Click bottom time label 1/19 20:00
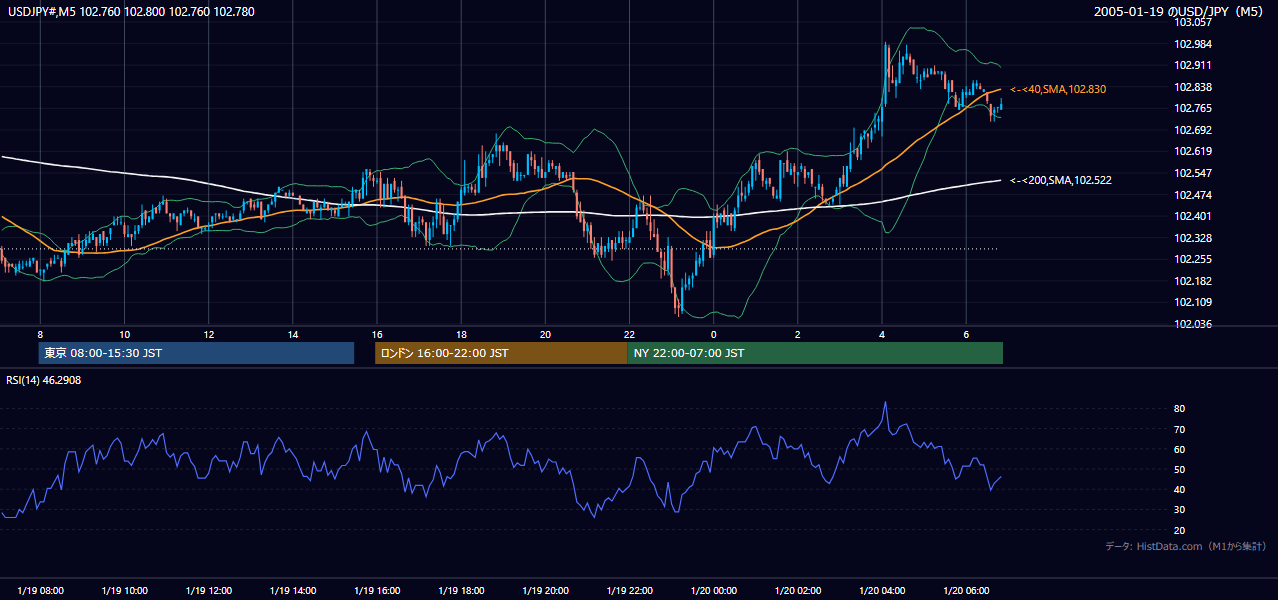Image resolution: width=1278 pixels, height=600 pixels. (x=545, y=590)
